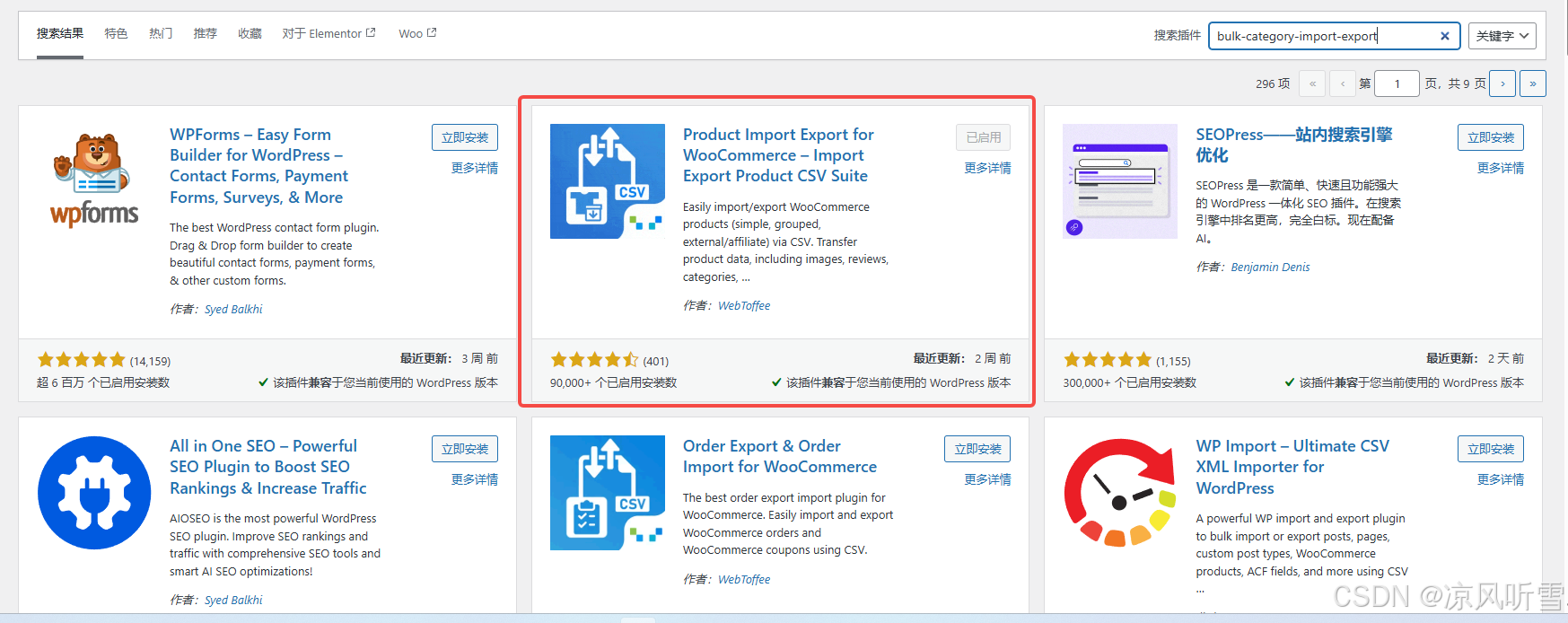Click the current page number field
The image size is (1568, 623).
[1397, 83]
